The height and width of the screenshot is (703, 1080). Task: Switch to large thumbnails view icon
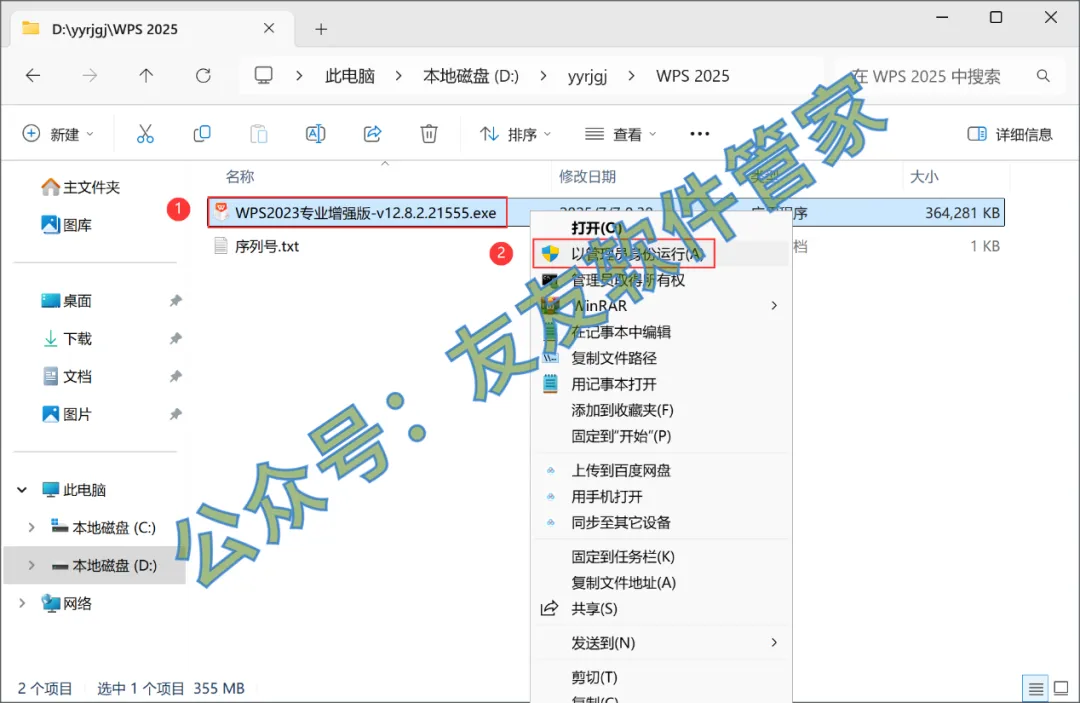(1061, 688)
